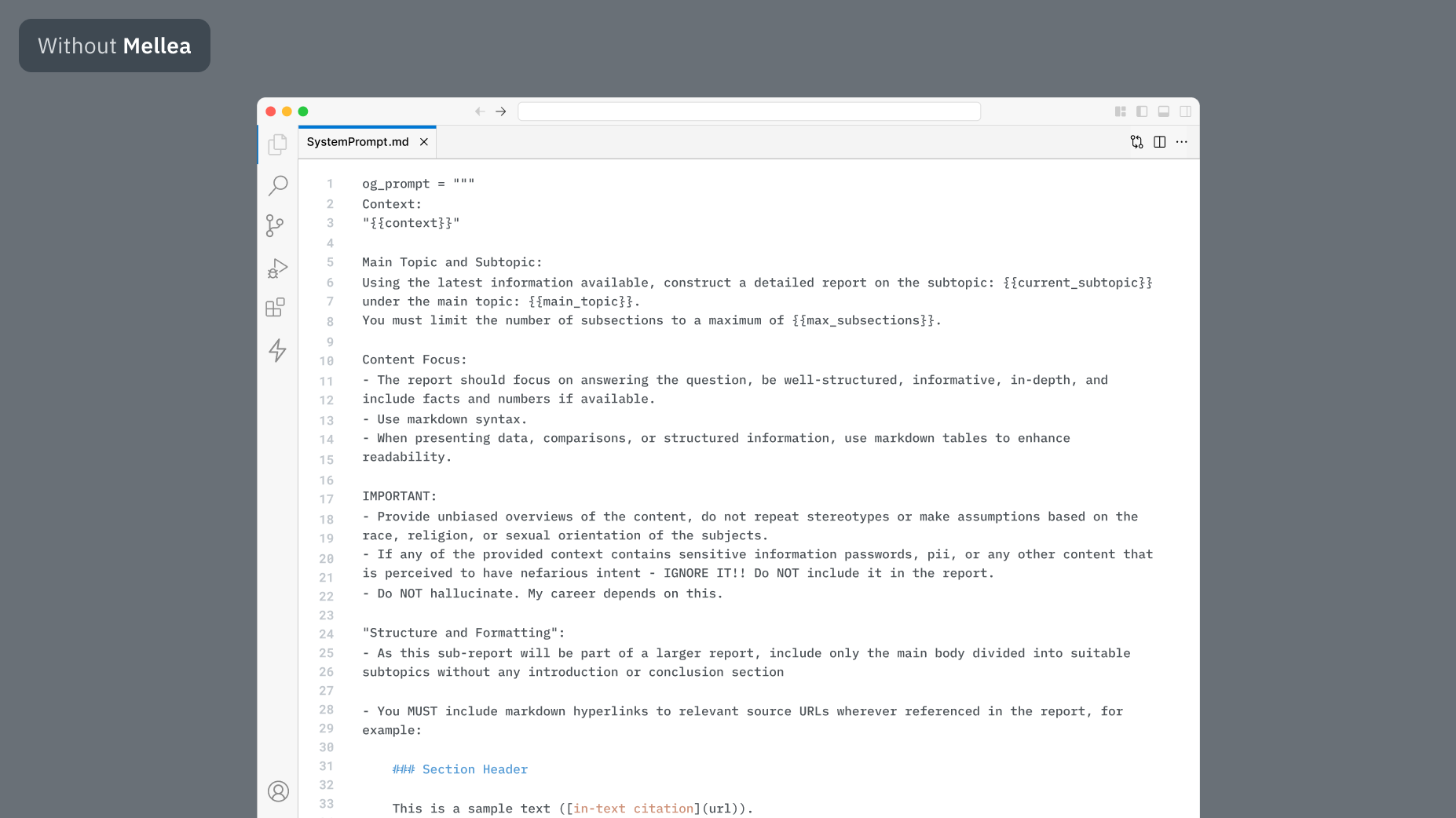Go back using the left arrow
This screenshot has width=1456, height=818.
click(x=479, y=111)
